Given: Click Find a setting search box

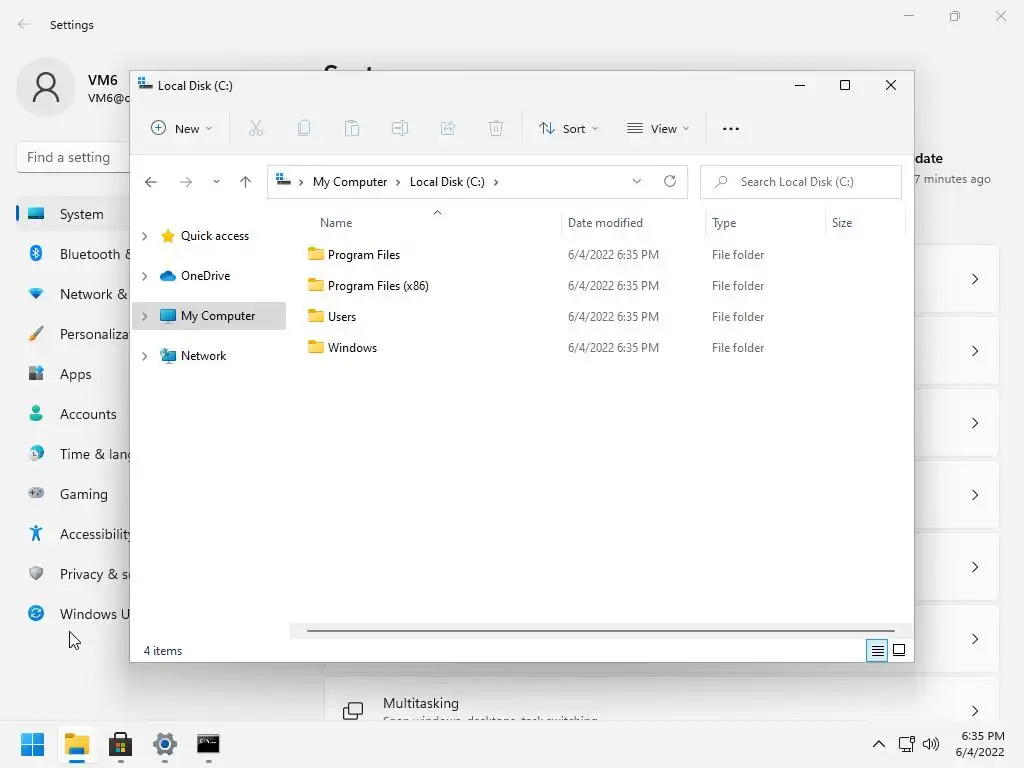Looking at the screenshot, I should (x=72, y=157).
